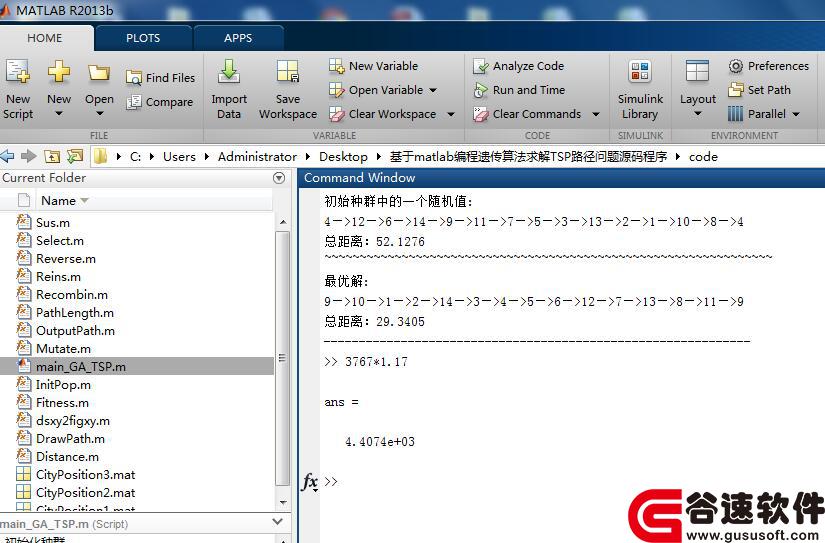
Task: Select Sus.m in Current Folder
Action: coord(53,223)
